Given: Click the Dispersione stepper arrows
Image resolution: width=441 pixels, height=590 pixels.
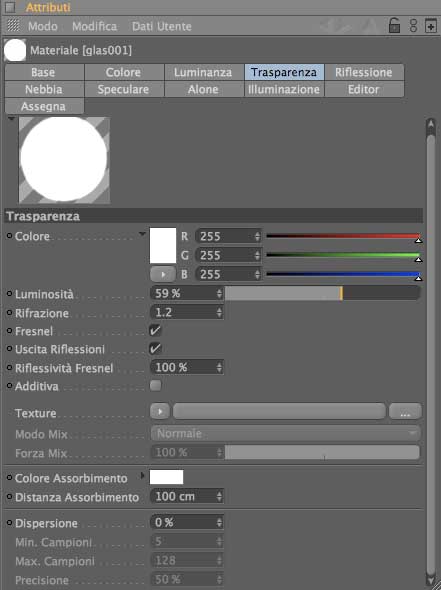Looking at the screenshot, I should click(219, 523).
